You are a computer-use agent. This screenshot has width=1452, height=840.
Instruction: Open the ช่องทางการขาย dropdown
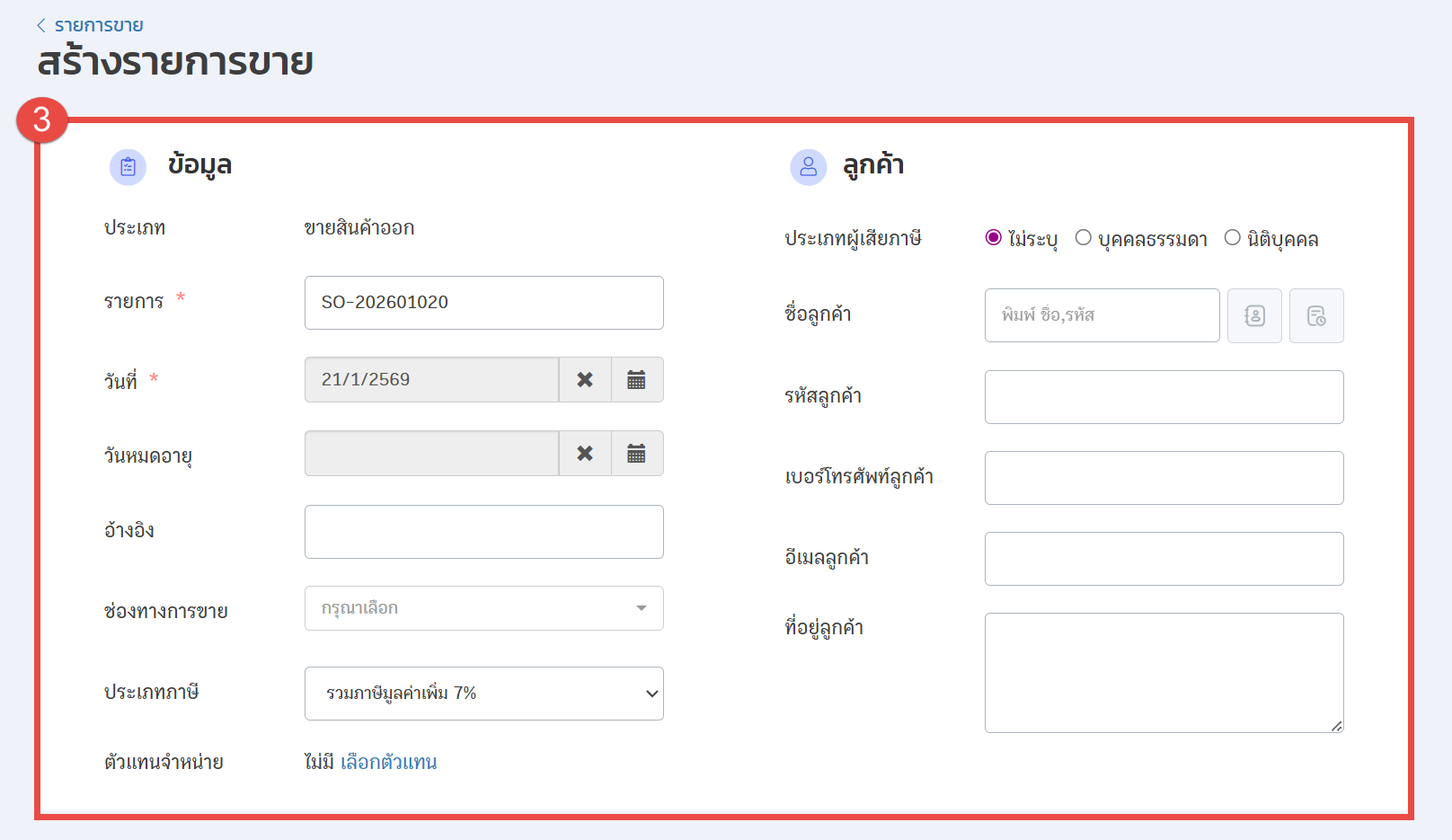pos(483,608)
